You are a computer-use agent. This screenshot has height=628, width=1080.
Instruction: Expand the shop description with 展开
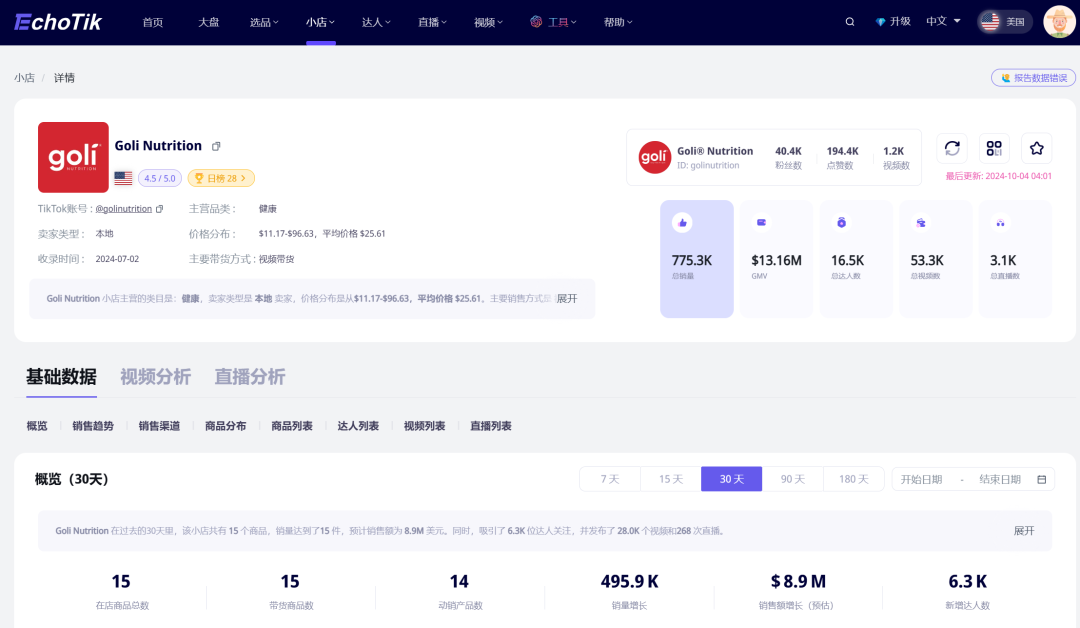click(567, 299)
